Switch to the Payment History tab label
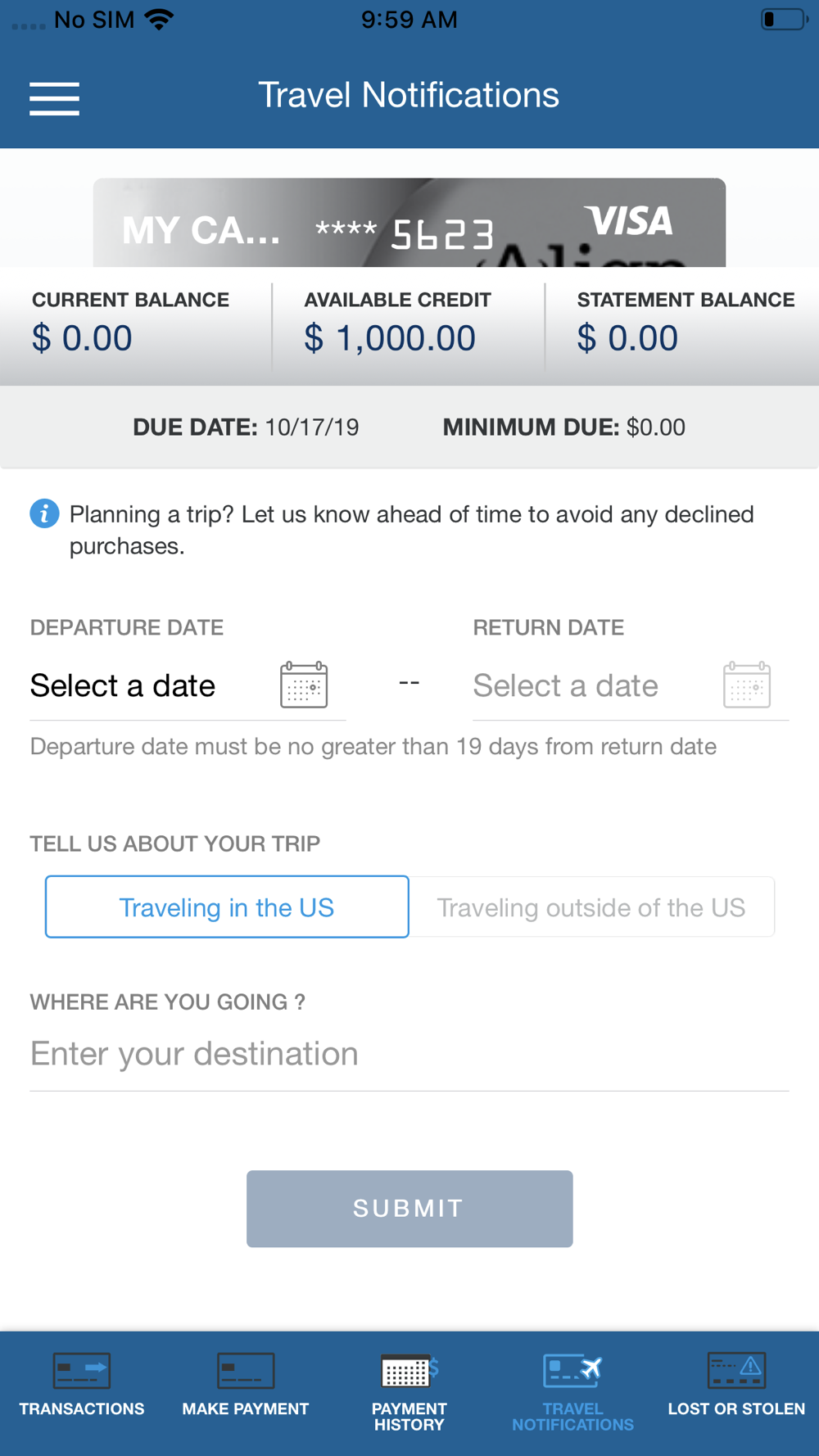819x1456 pixels. [409, 1417]
